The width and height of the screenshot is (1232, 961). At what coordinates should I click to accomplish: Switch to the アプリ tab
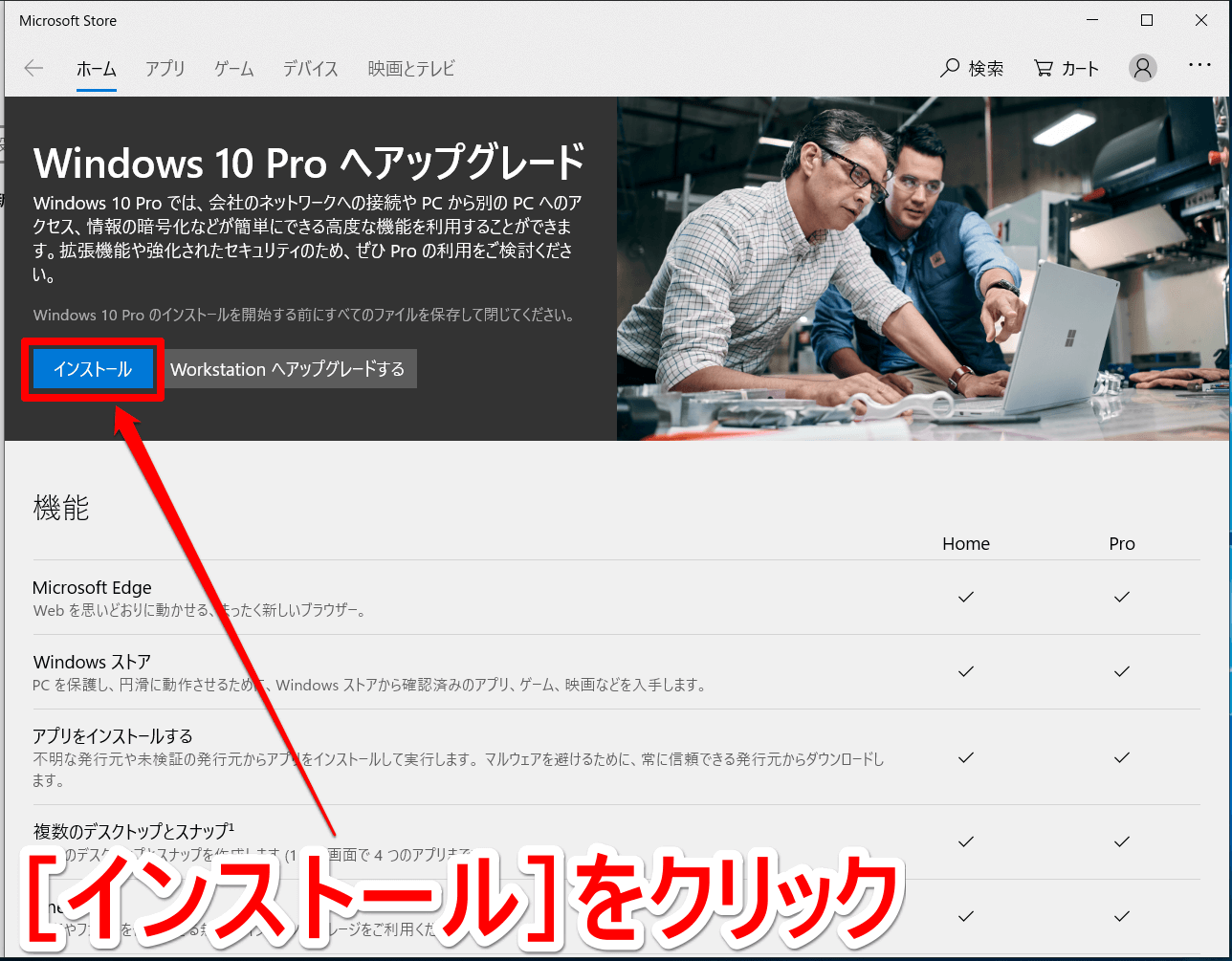tap(165, 69)
